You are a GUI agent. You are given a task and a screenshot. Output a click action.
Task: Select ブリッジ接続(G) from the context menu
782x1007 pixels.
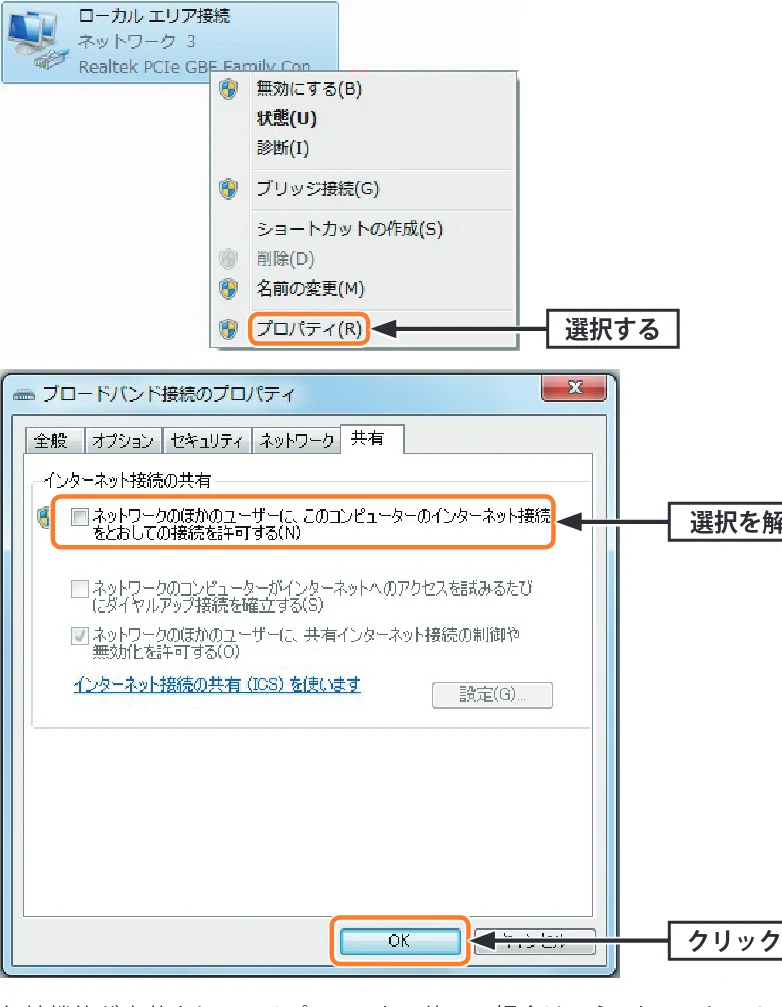point(318,189)
